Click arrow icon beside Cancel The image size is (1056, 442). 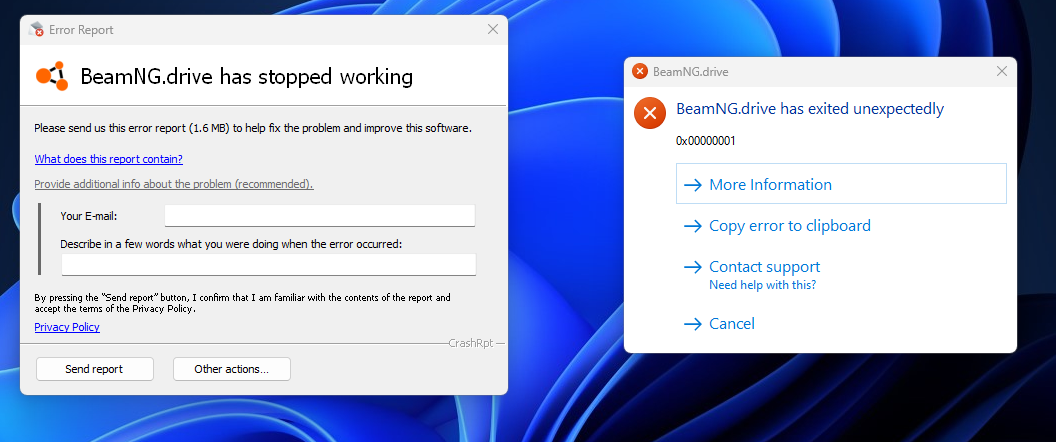coord(693,324)
